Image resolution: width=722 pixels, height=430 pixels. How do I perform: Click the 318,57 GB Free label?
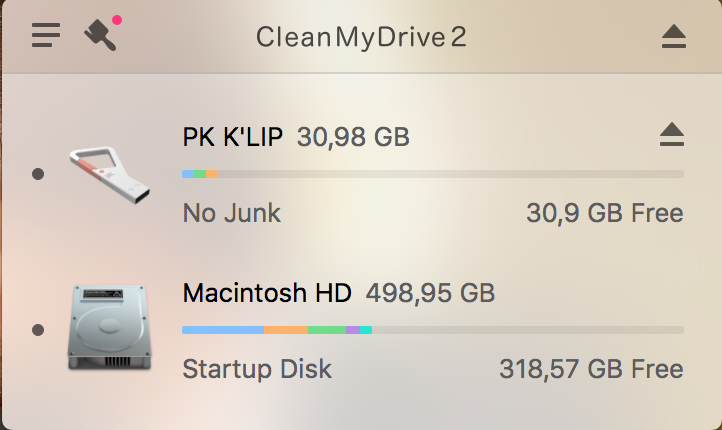591,369
